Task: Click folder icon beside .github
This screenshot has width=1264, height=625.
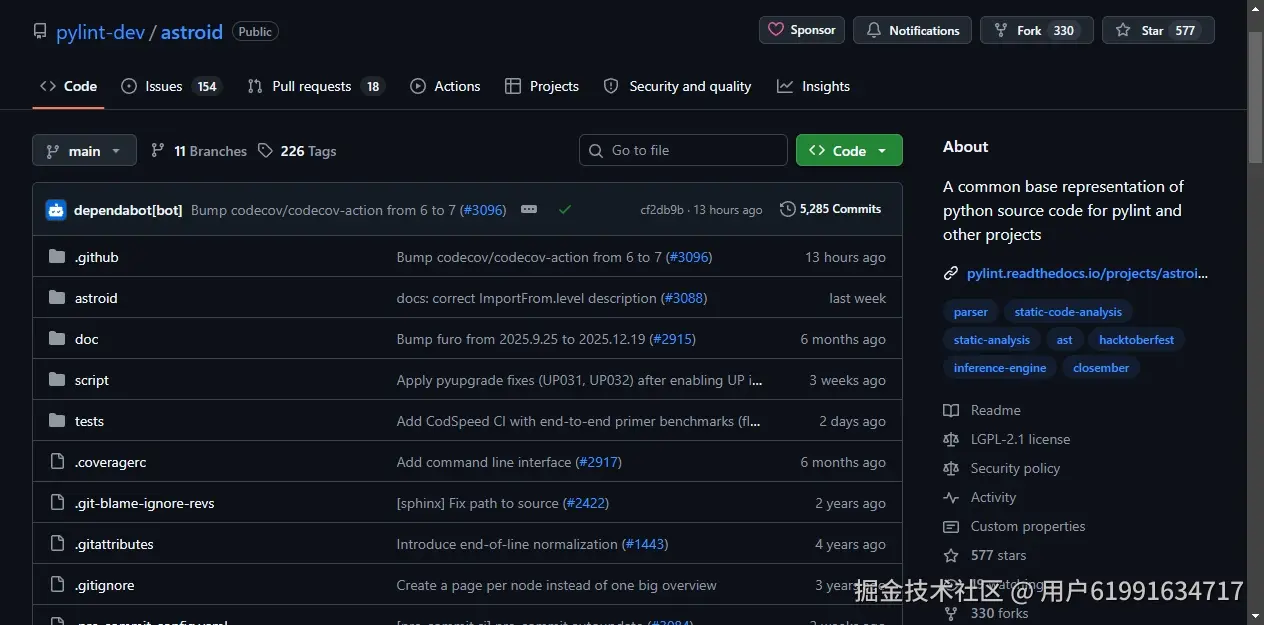Action: click(x=57, y=257)
